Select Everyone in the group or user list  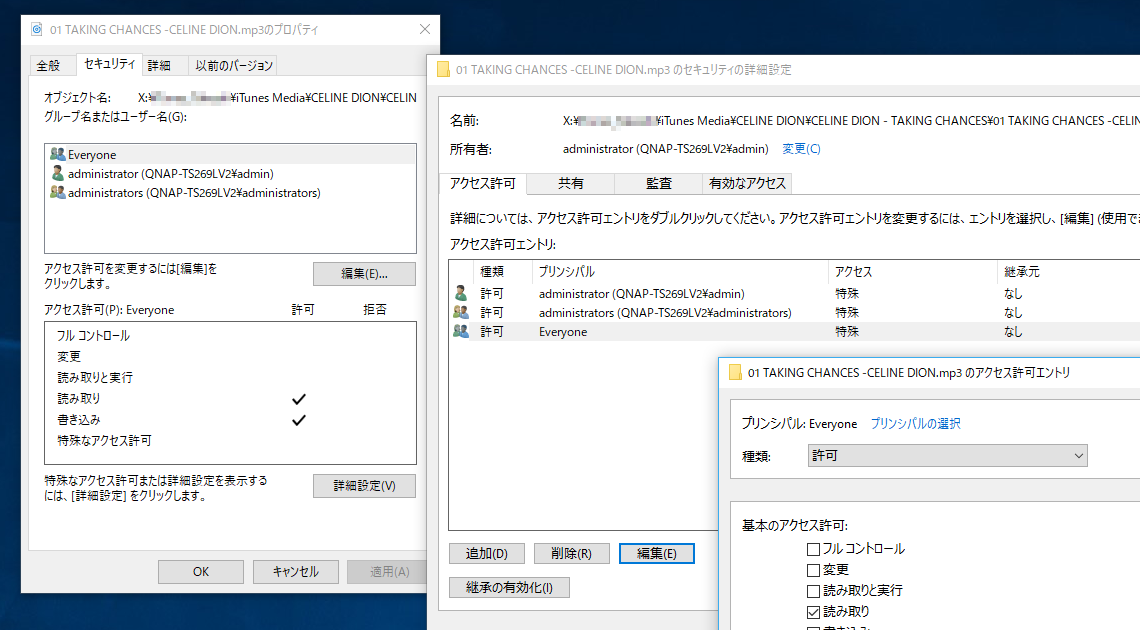[230, 154]
